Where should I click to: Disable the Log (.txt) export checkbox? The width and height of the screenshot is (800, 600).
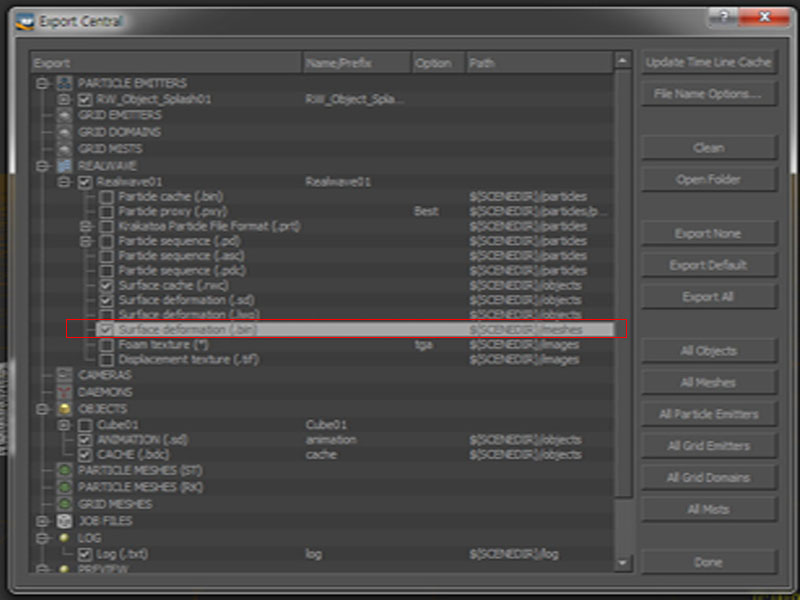click(85, 553)
